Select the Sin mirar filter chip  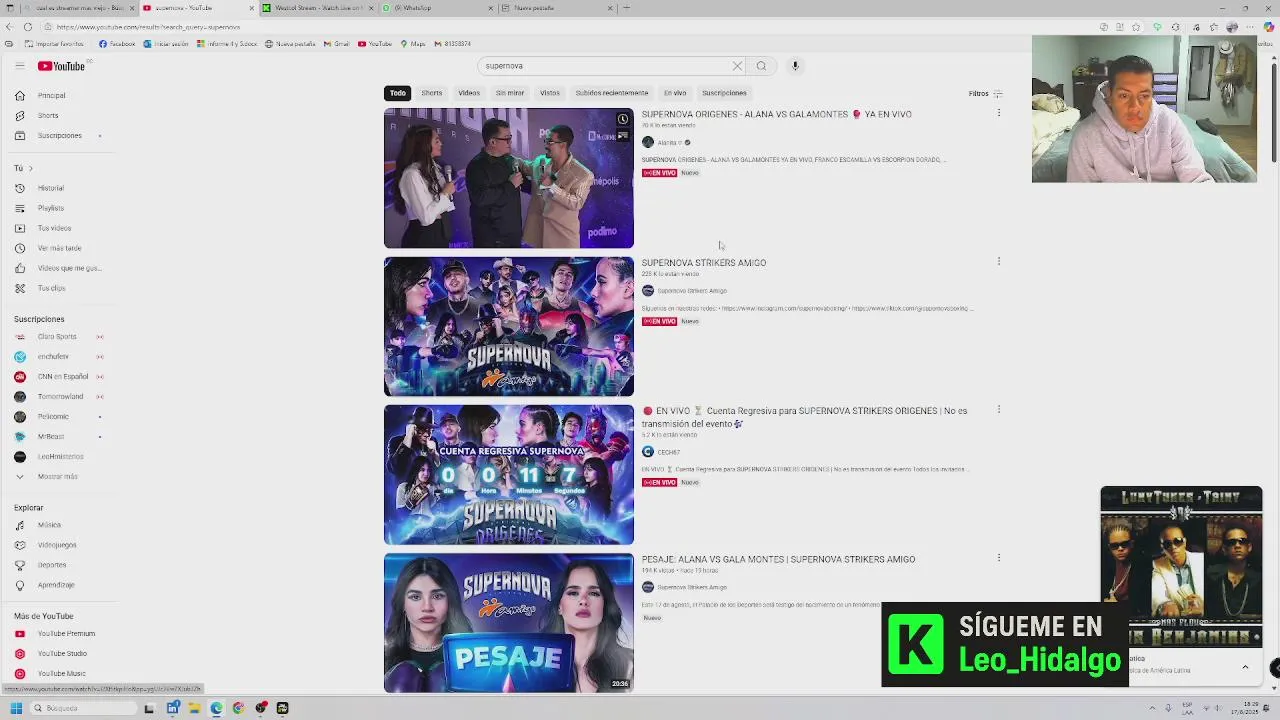[x=510, y=93]
